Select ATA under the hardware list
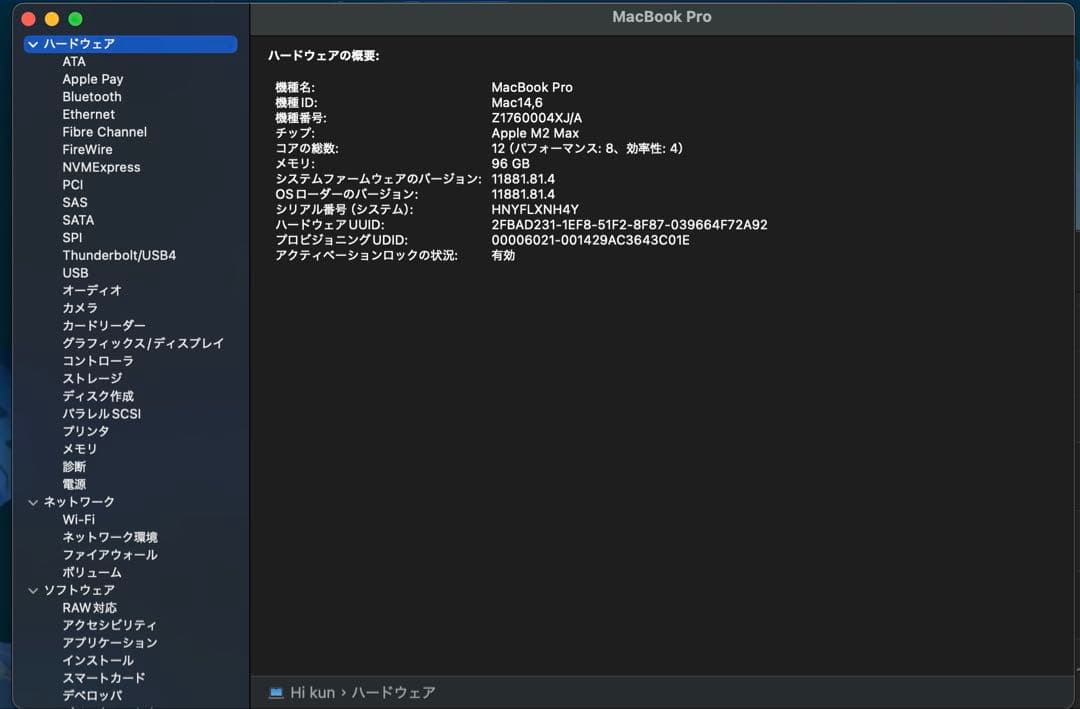Screen dimensions: 1080x709 coord(72,61)
